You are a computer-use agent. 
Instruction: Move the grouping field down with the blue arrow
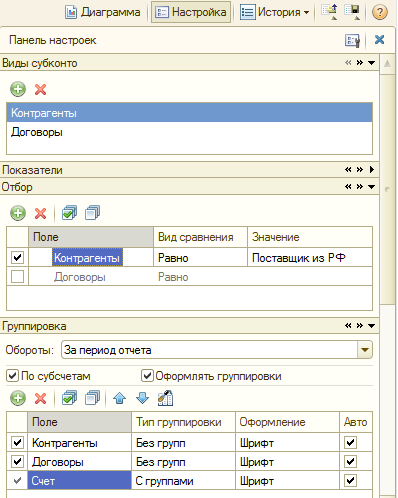143,398
